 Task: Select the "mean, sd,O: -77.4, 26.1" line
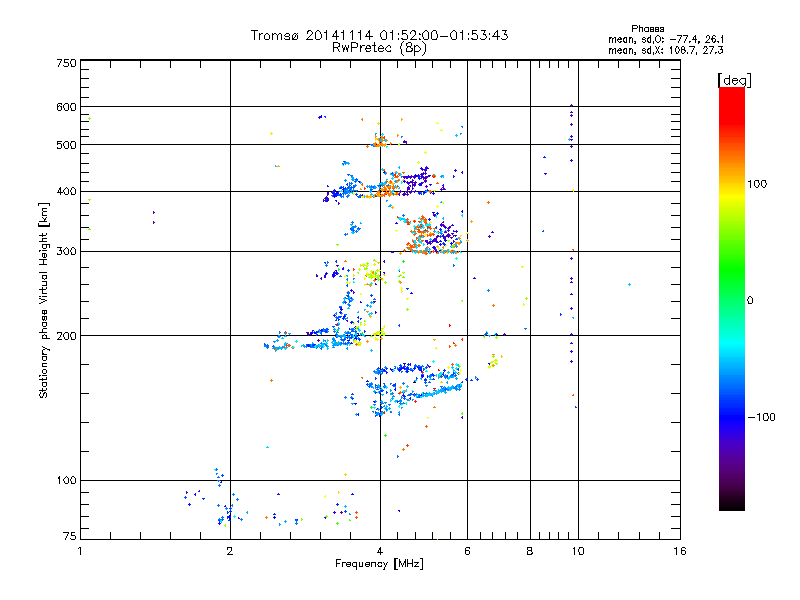[x=666, y=39]
